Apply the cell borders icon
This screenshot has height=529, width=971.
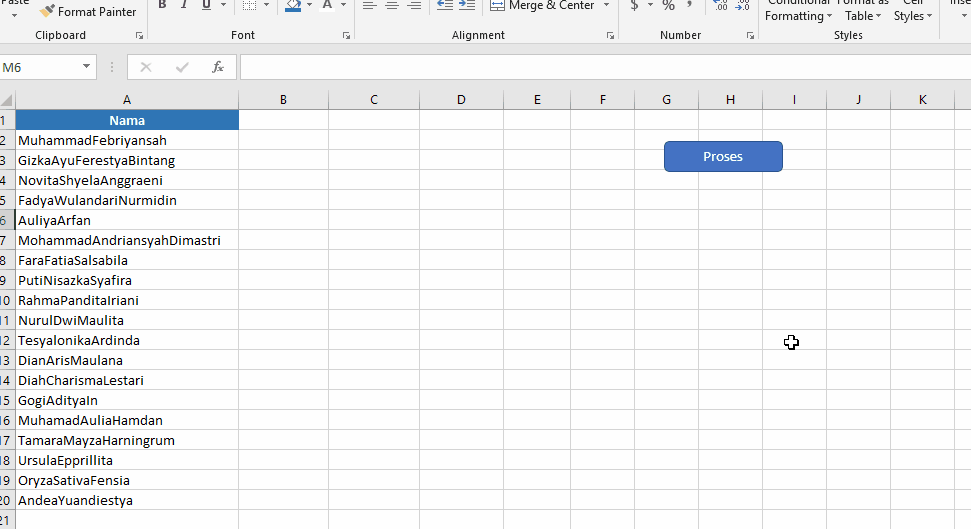pyautogui.click(x=249, y=5)
